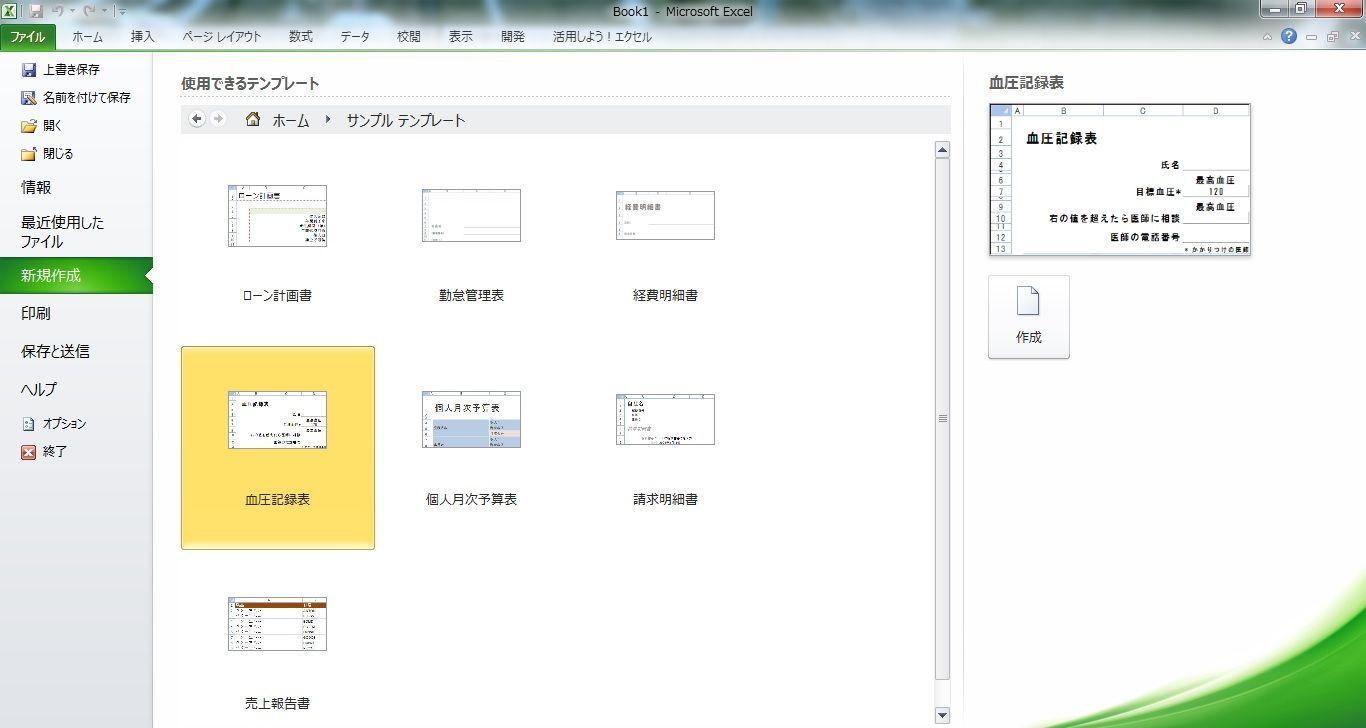Click 作成 button to create workbook
The height and width of the screenshot is (728, 1366).
pos(1029,317)
